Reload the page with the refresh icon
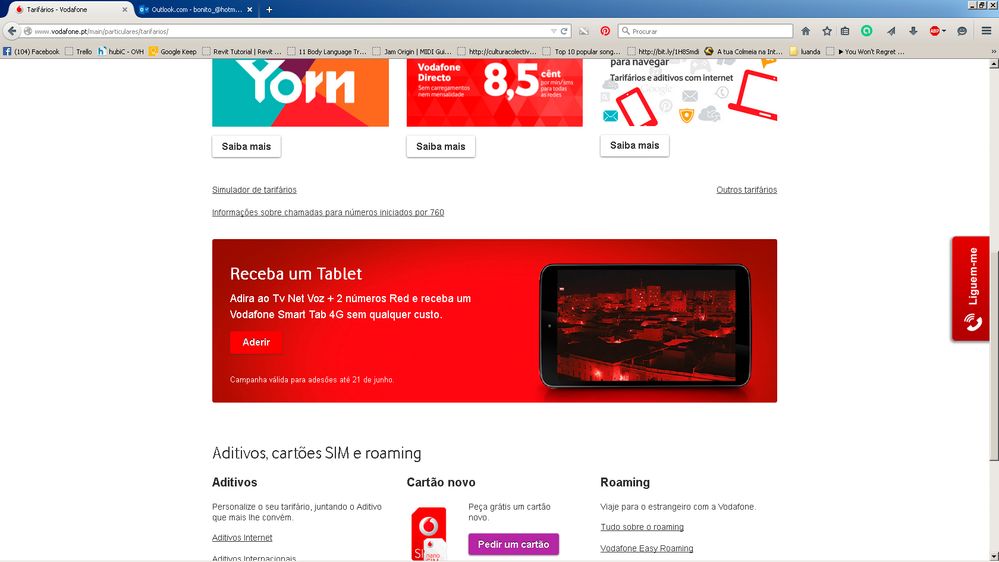The width and height of the screenshot is (999, 562). pos(564,31)
